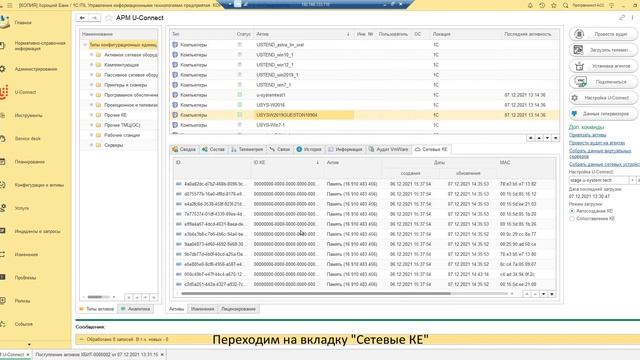Select Сопоставление КЕ radio button
This screenshot has height=360, width=640.
572,219
